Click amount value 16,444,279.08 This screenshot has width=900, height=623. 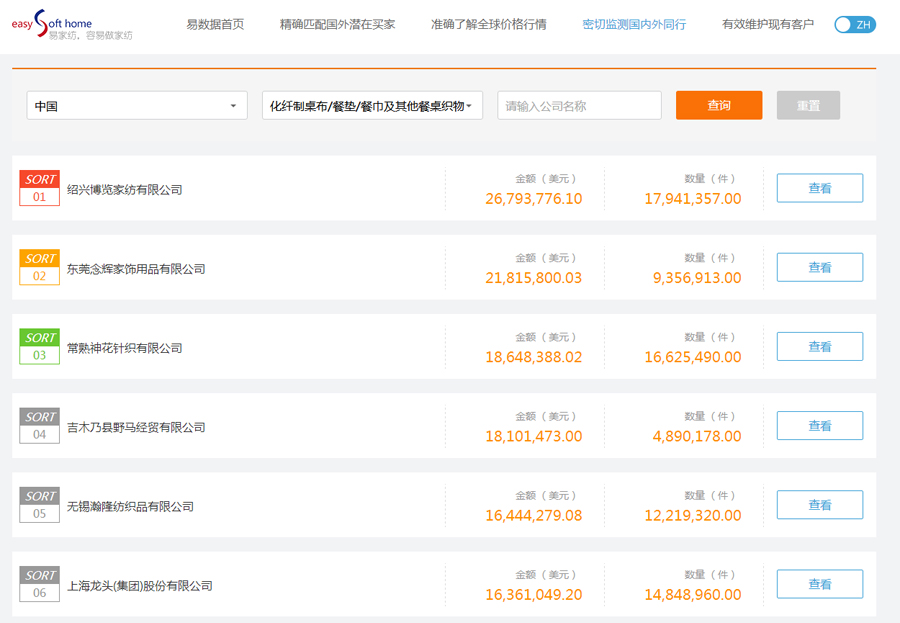534,516
